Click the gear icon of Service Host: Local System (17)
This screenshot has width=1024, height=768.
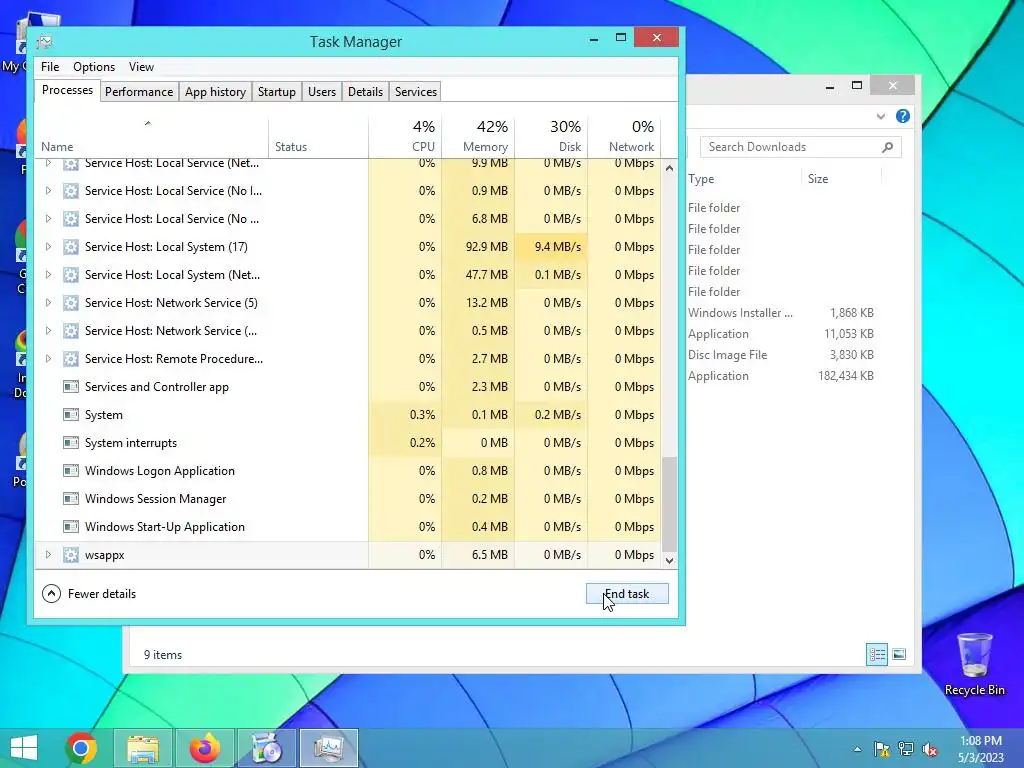pos(71,247)
